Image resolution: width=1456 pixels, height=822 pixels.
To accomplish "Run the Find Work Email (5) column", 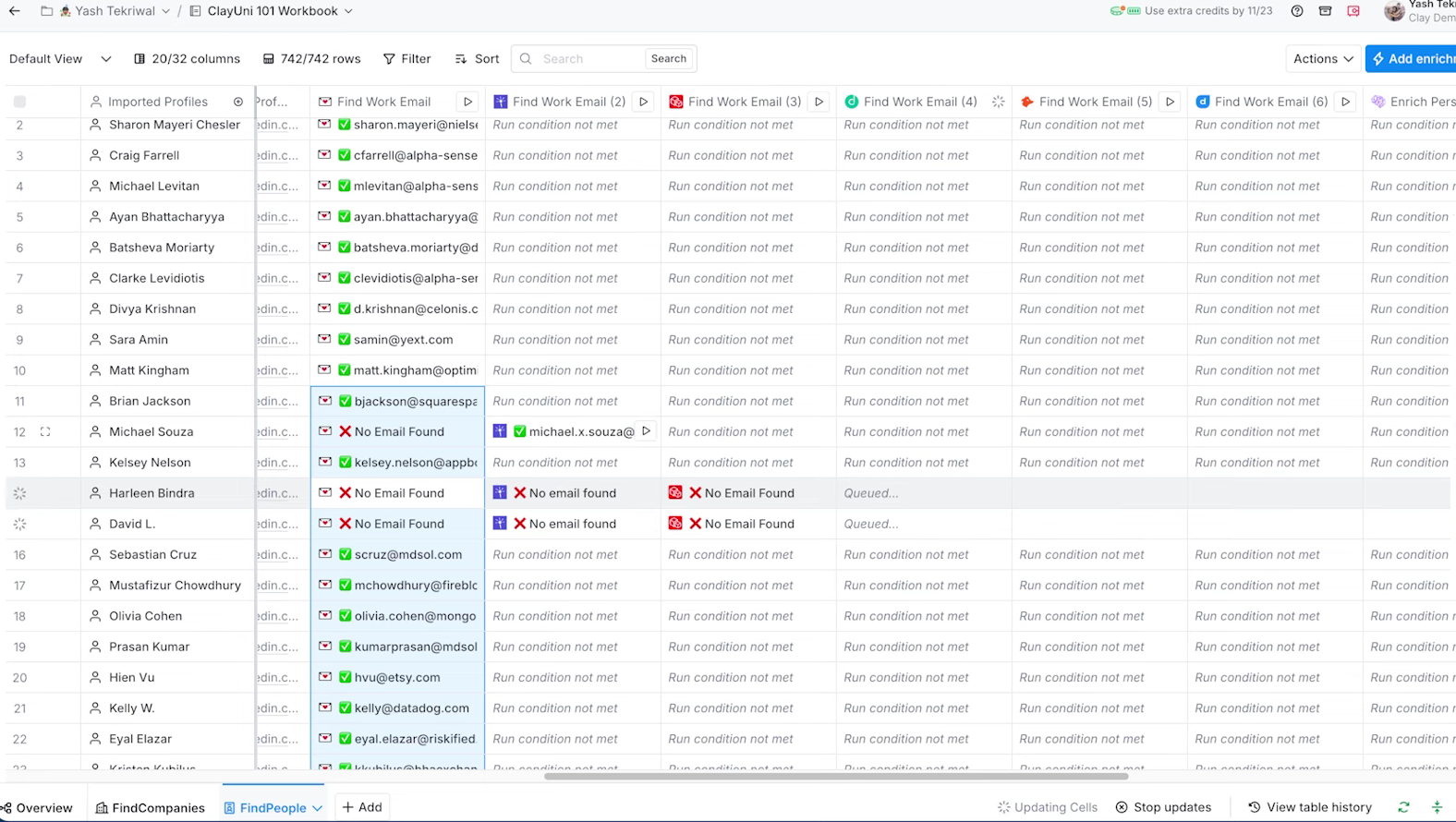I will tap(1171, 102).
